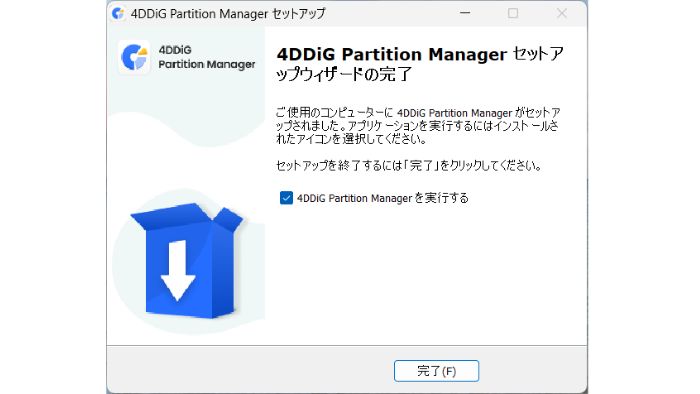Click title bar text 'セットアップ'
The height and width of the screenshot is (394, 700).
(299, 13)
